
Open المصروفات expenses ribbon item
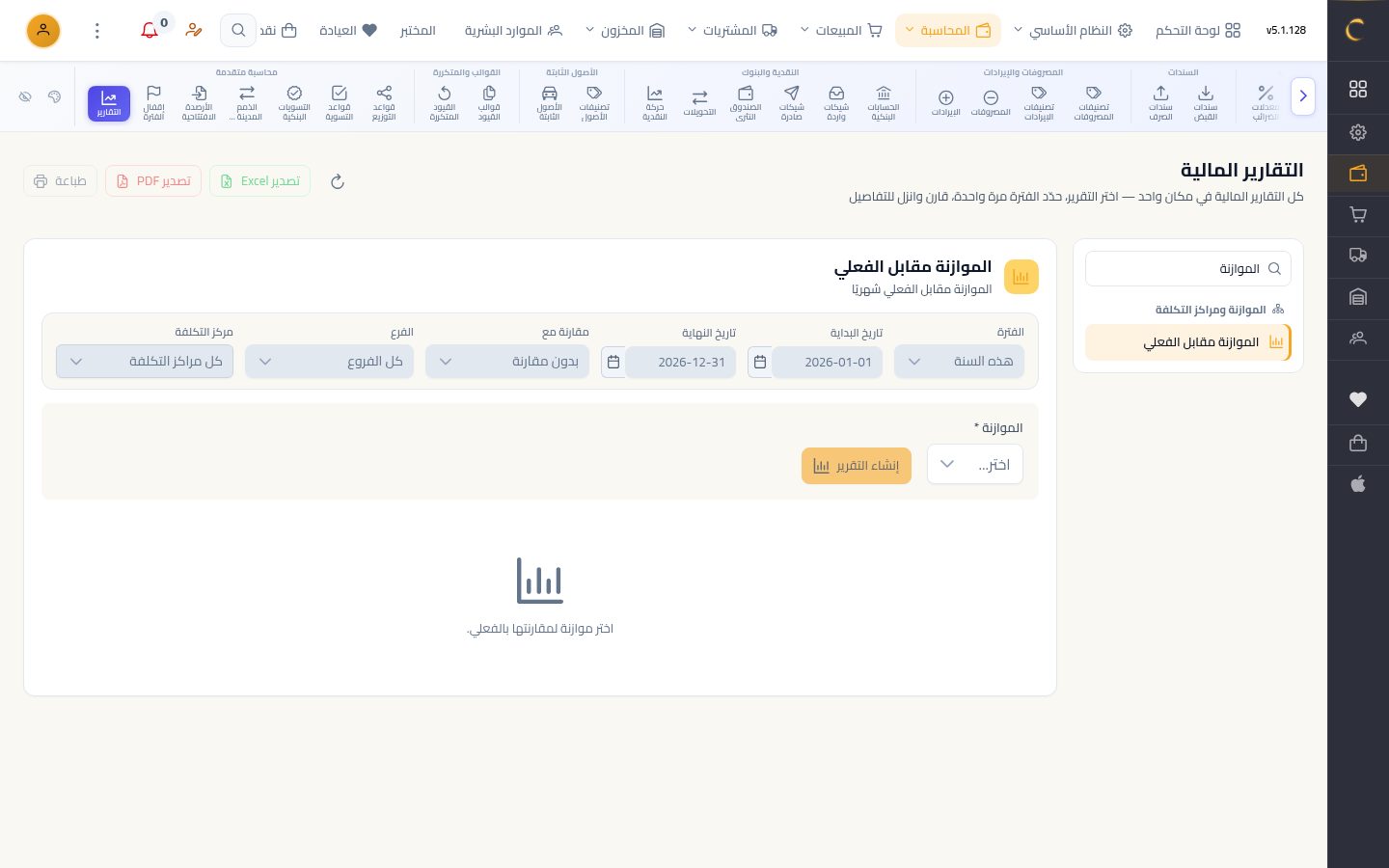991,103
